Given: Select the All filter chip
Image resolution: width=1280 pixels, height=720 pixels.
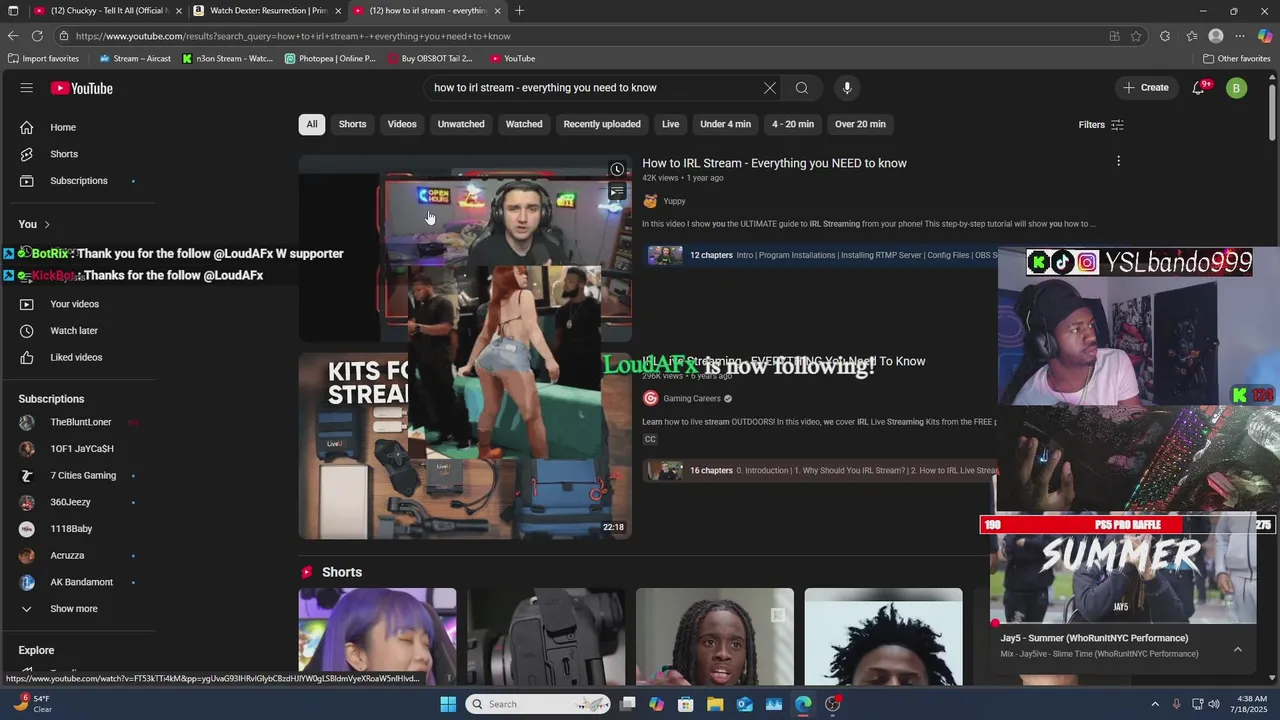Looking at the screenshot, I should pyautogui.click(x=312, y=125).
